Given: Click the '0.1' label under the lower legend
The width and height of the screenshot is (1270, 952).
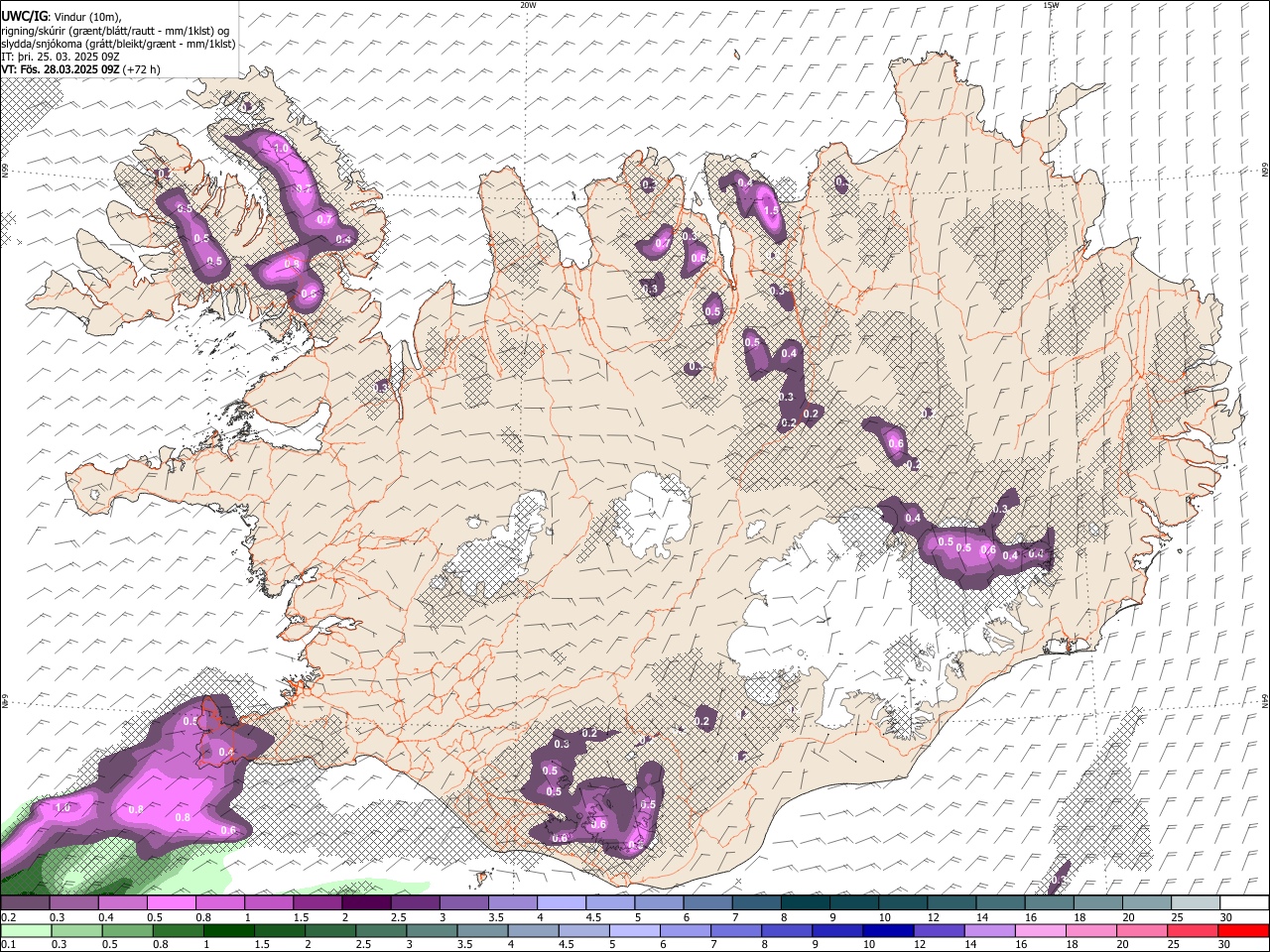Looking at the screenshot, I should click(6, 945).
